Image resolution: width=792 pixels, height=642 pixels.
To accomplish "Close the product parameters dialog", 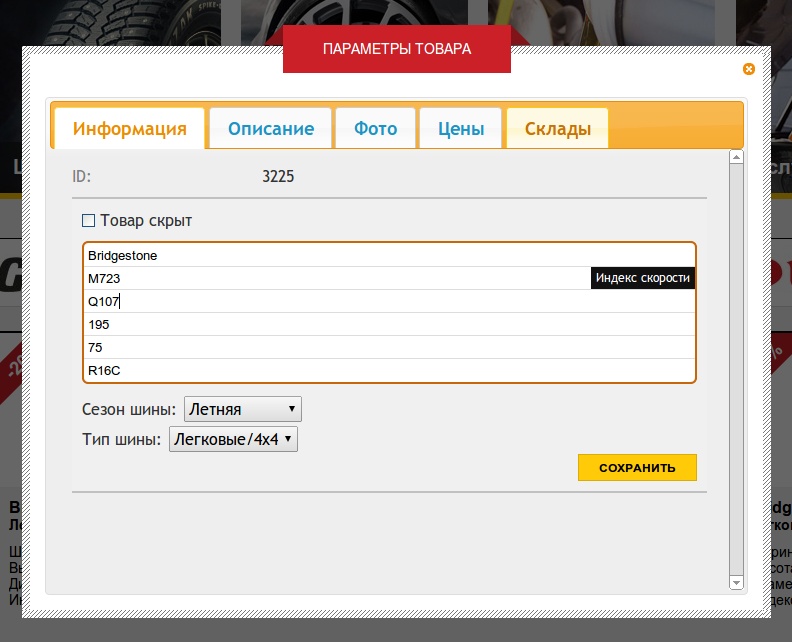I will pos(748,69).
